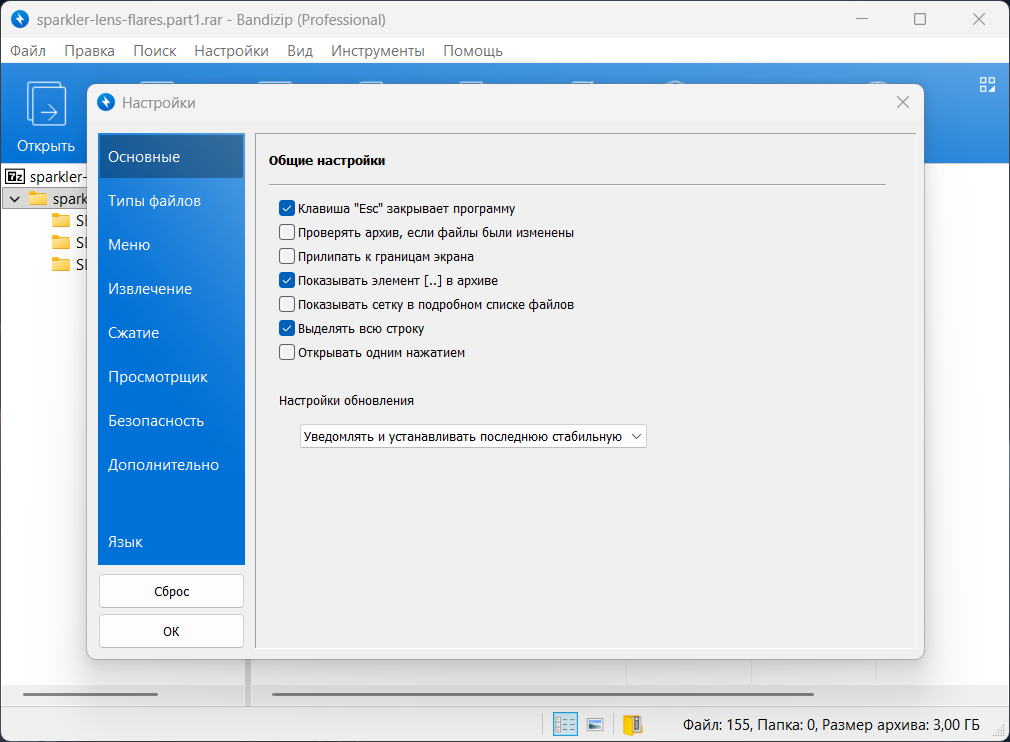This screenshot has height=742, width=1010.
Task: Select the Безопасность settings tab
Action: [156, 421]
